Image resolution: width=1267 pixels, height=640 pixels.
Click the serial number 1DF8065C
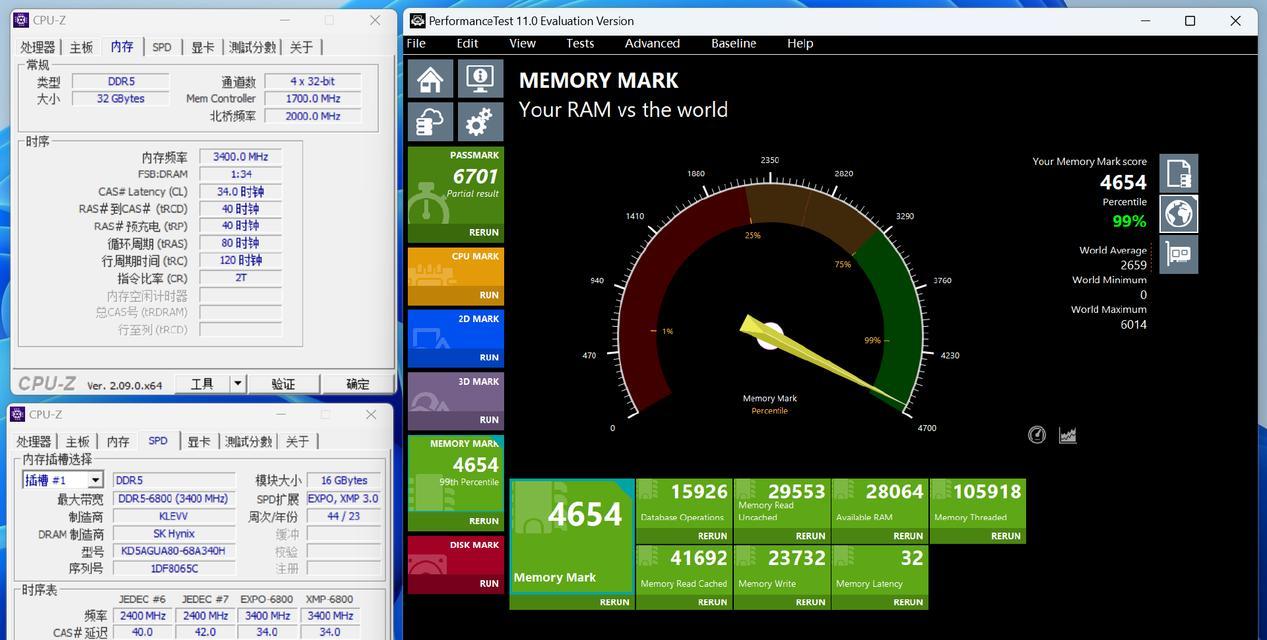point(174,568)
